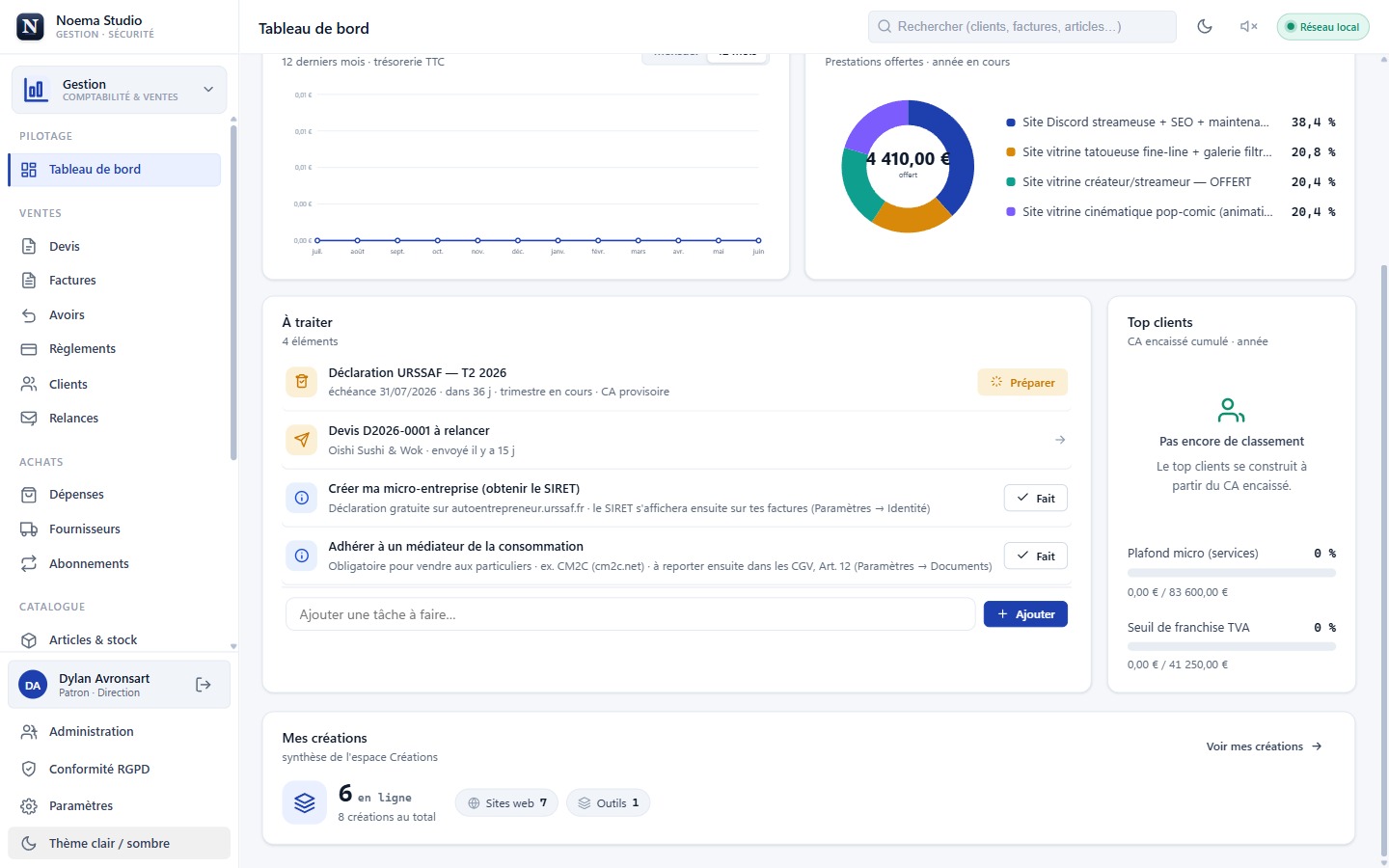This screenshot has width=1389, height=868.
Task: Switch Thème clair / sombre in sidebar
Action: tap(119, 843)
